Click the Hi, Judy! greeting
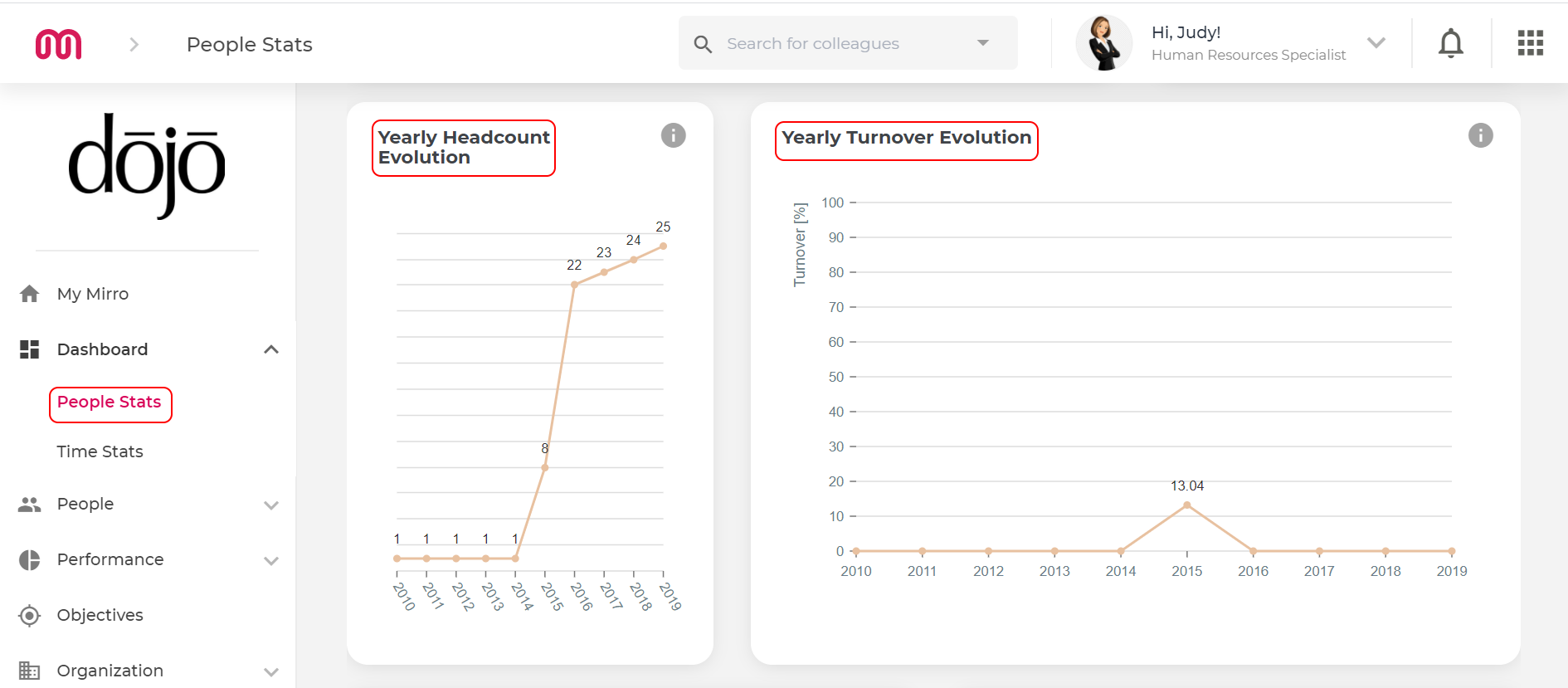 point(1186,32)
